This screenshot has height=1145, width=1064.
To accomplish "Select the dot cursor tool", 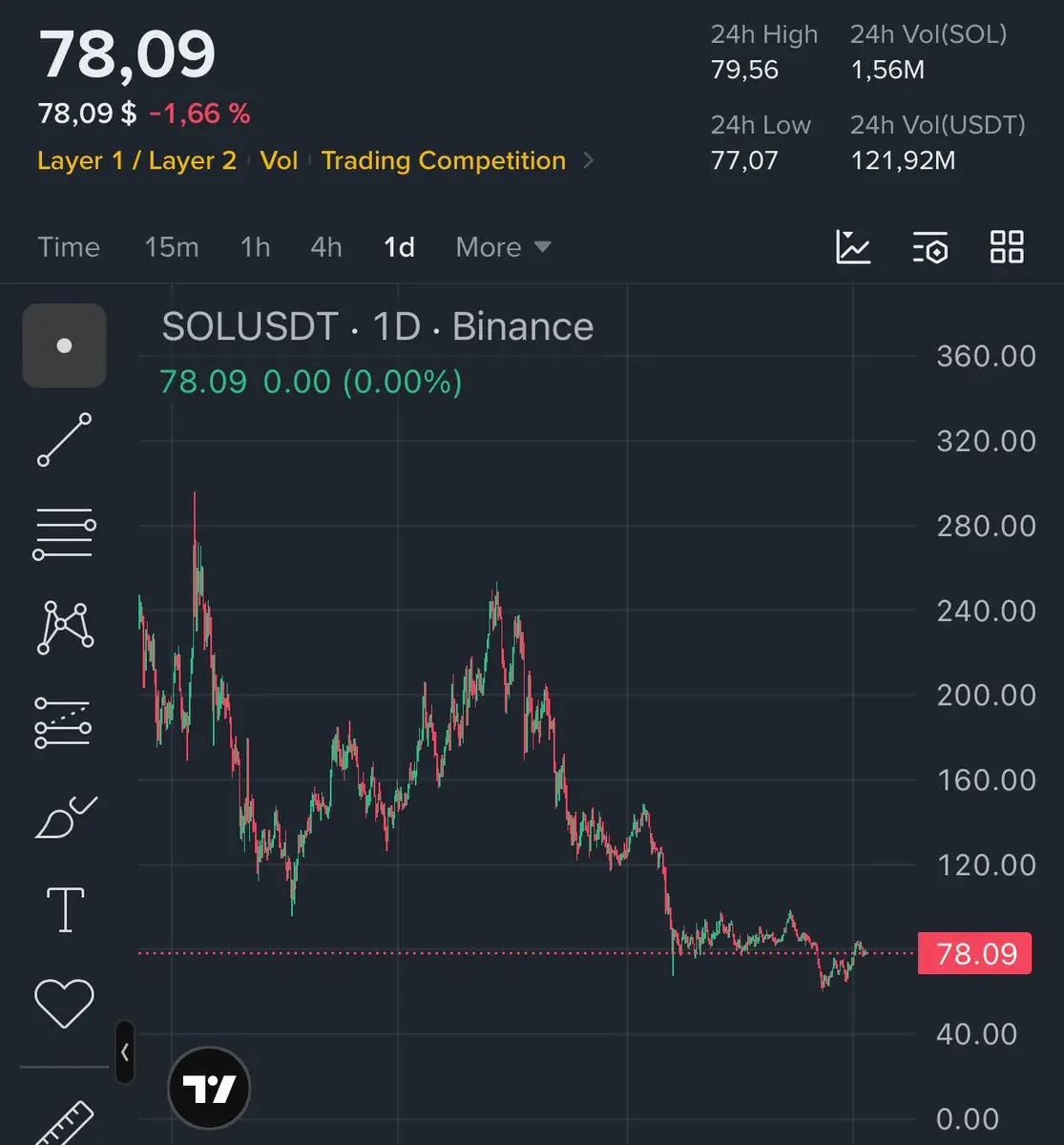I will (x=64, y=345).
